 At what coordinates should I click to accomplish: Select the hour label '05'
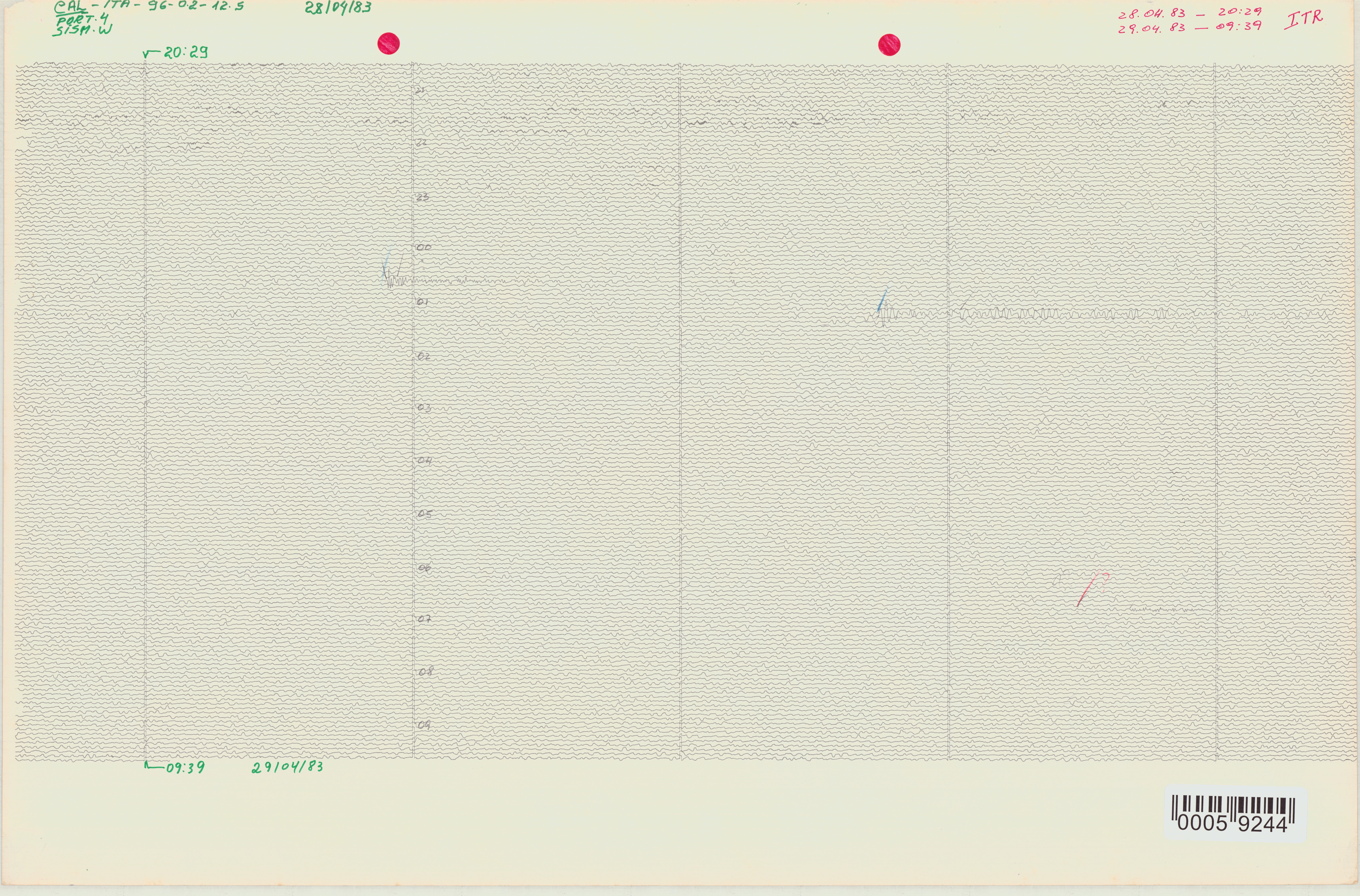coord(425,514)
